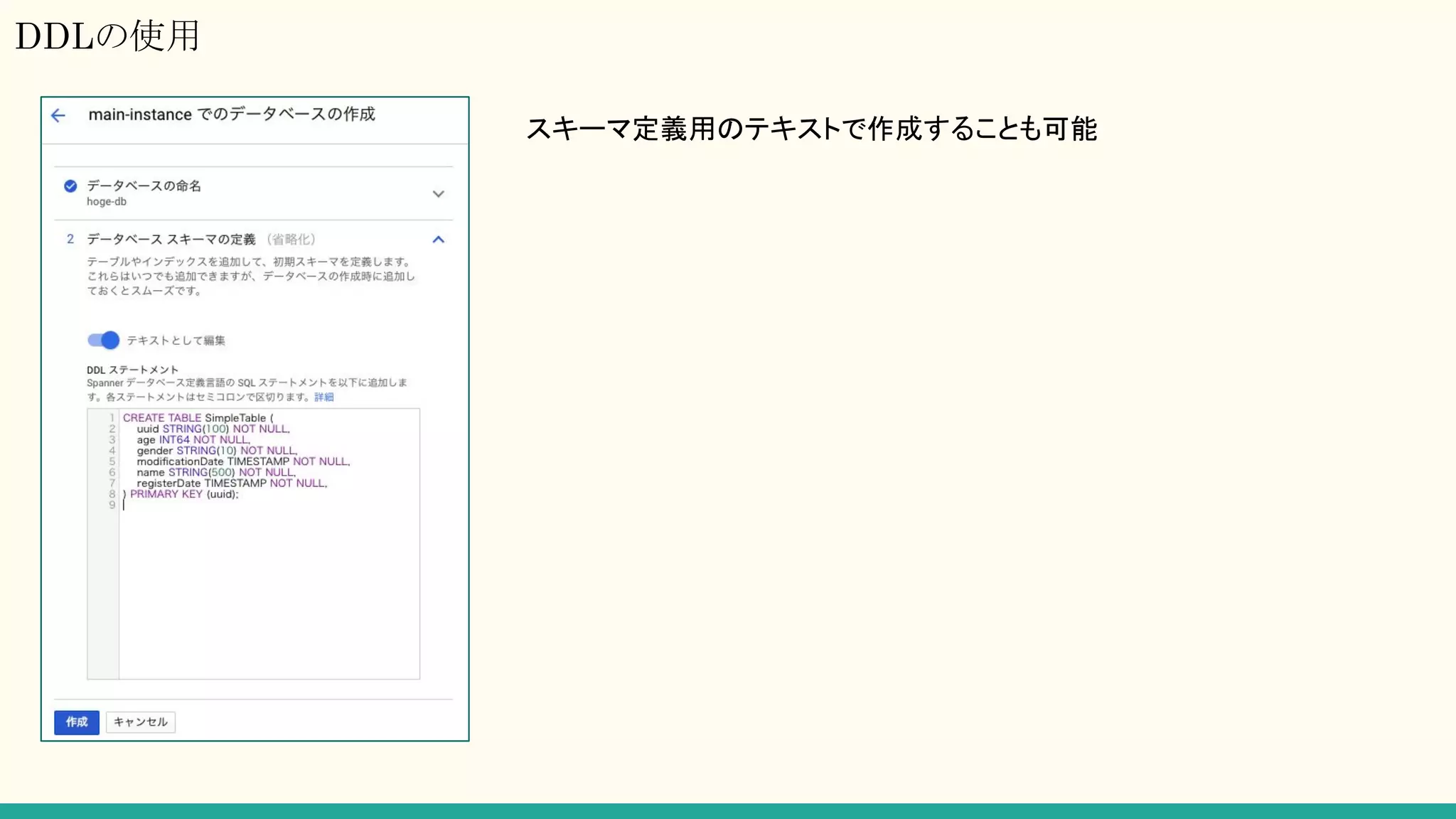This screenshot has height=819, width=1456.
Task: Select the データベース スキーマの定義 step heading
Action: (171, 240)
